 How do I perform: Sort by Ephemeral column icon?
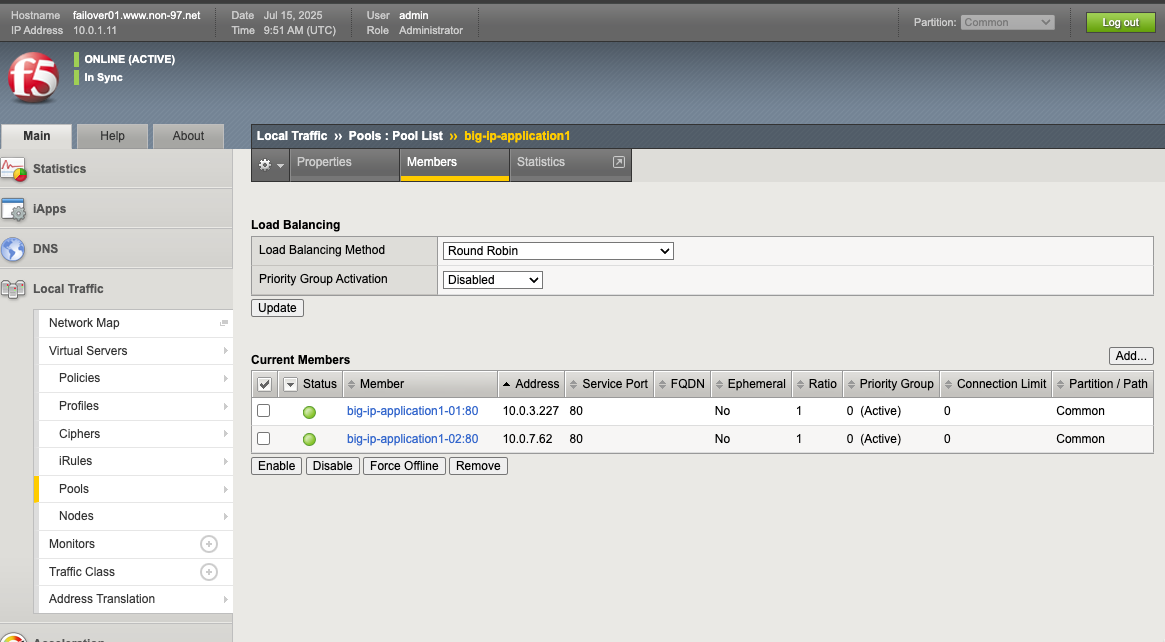pos(719,384)
